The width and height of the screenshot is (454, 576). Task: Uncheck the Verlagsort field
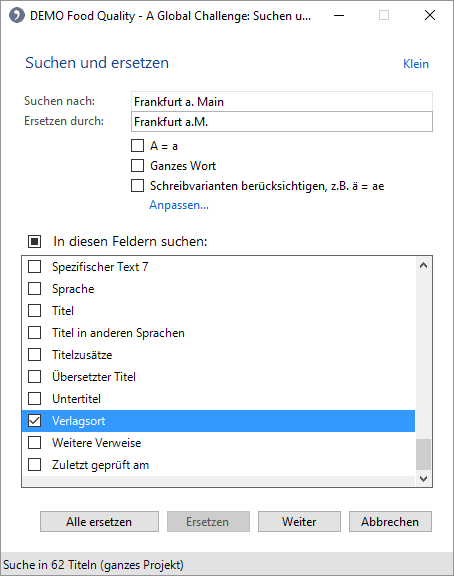click(35, 421)
